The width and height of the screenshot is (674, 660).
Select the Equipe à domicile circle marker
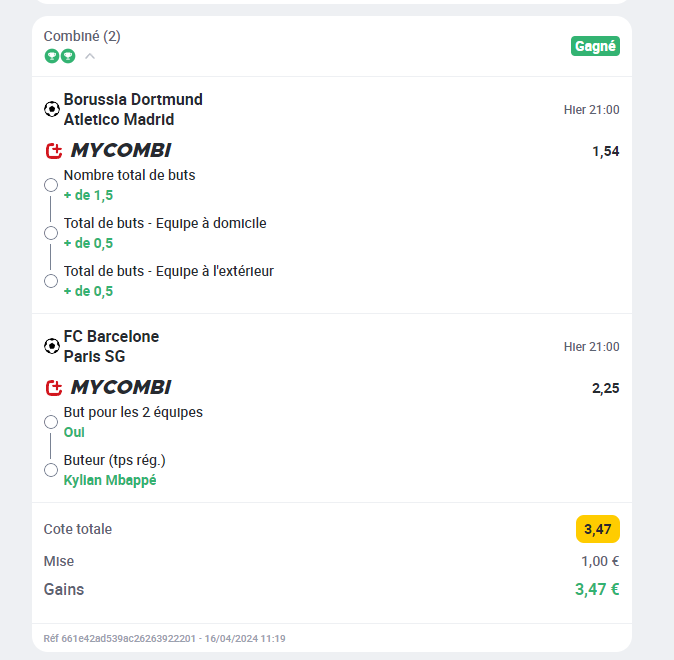point(51,233)
